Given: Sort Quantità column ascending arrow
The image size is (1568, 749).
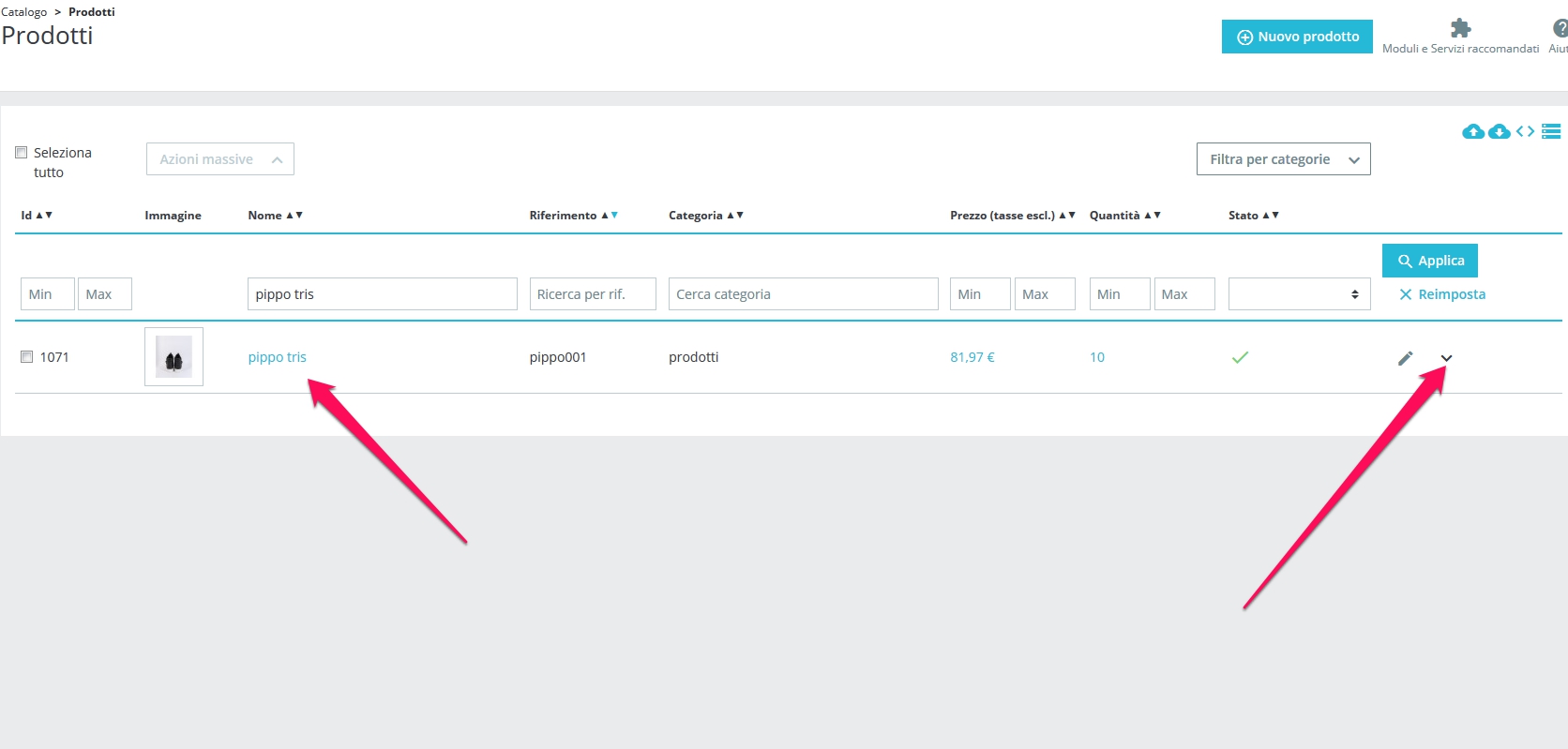Looking at the screenshot, I should (x=1148, y=216).
